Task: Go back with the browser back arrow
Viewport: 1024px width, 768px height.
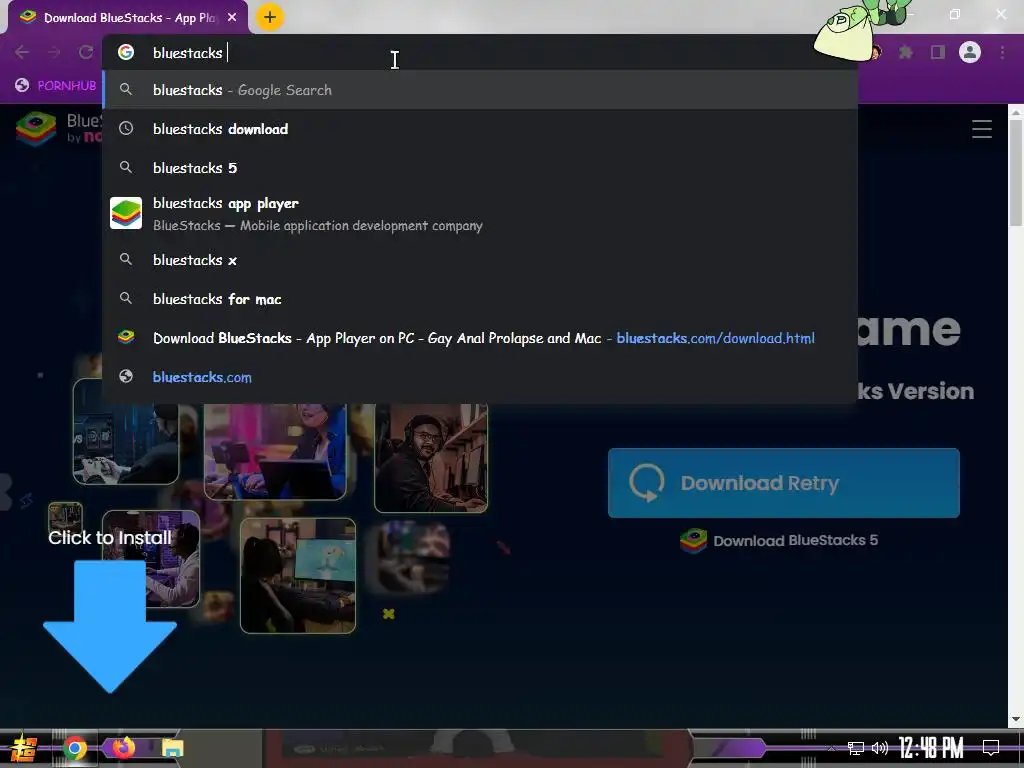Action: 22,52
